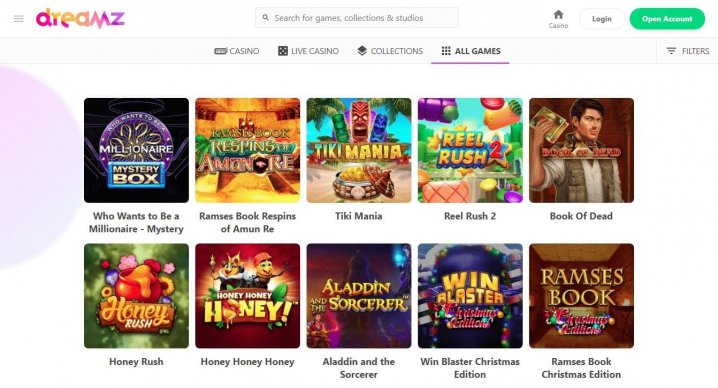The image size is (718, 388).
Task: Click the 'Honey Rush' title text
Action: click(136, 361)
